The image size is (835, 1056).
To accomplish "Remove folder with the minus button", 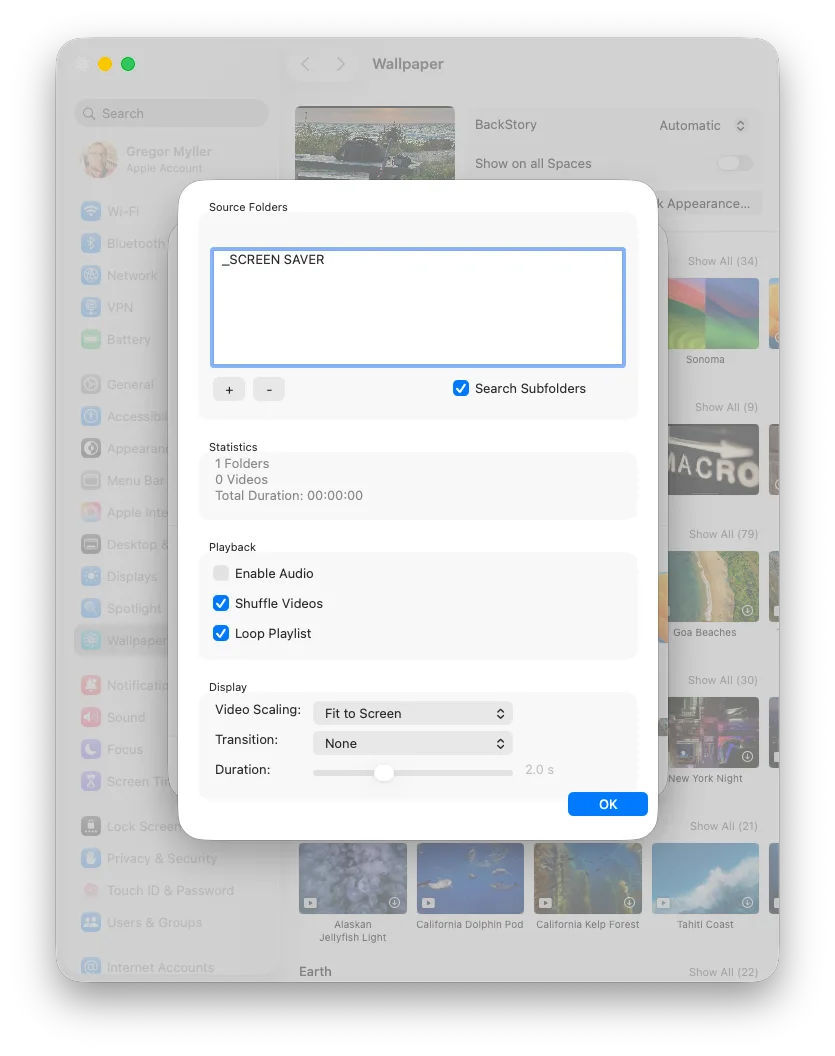I will point(269,389).
